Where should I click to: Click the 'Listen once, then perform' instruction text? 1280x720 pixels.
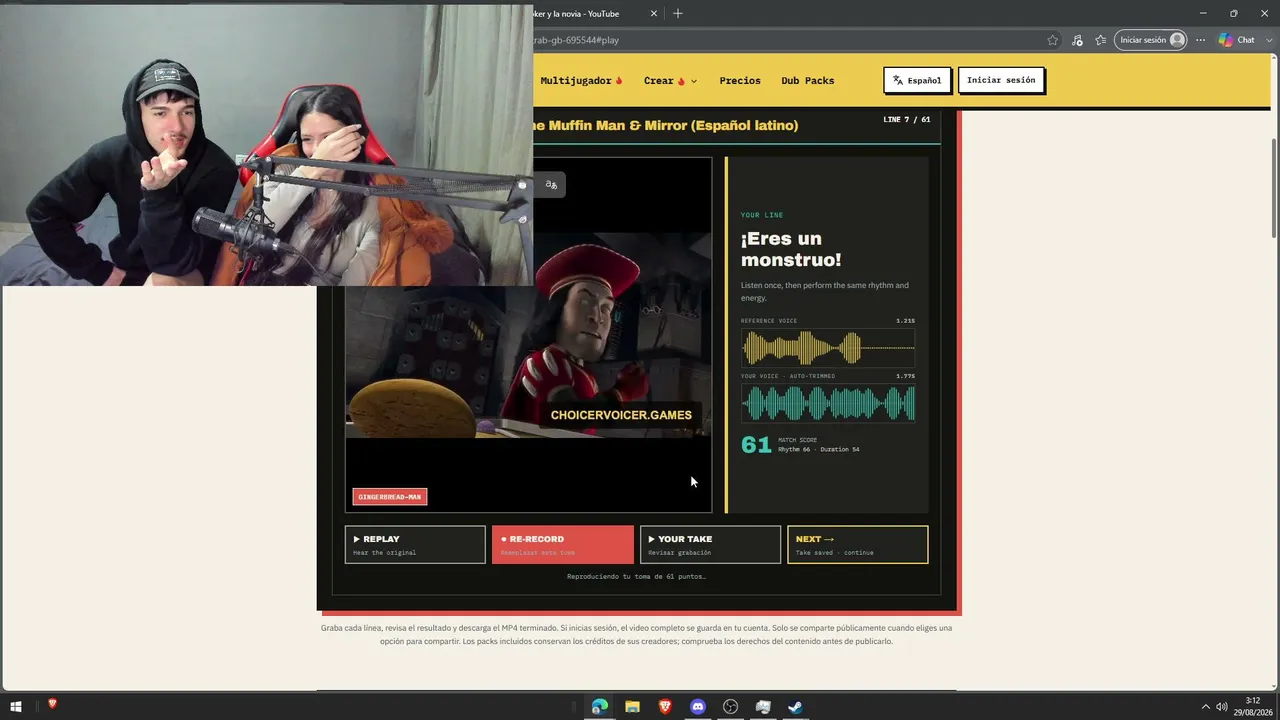[x=825, y=292]
